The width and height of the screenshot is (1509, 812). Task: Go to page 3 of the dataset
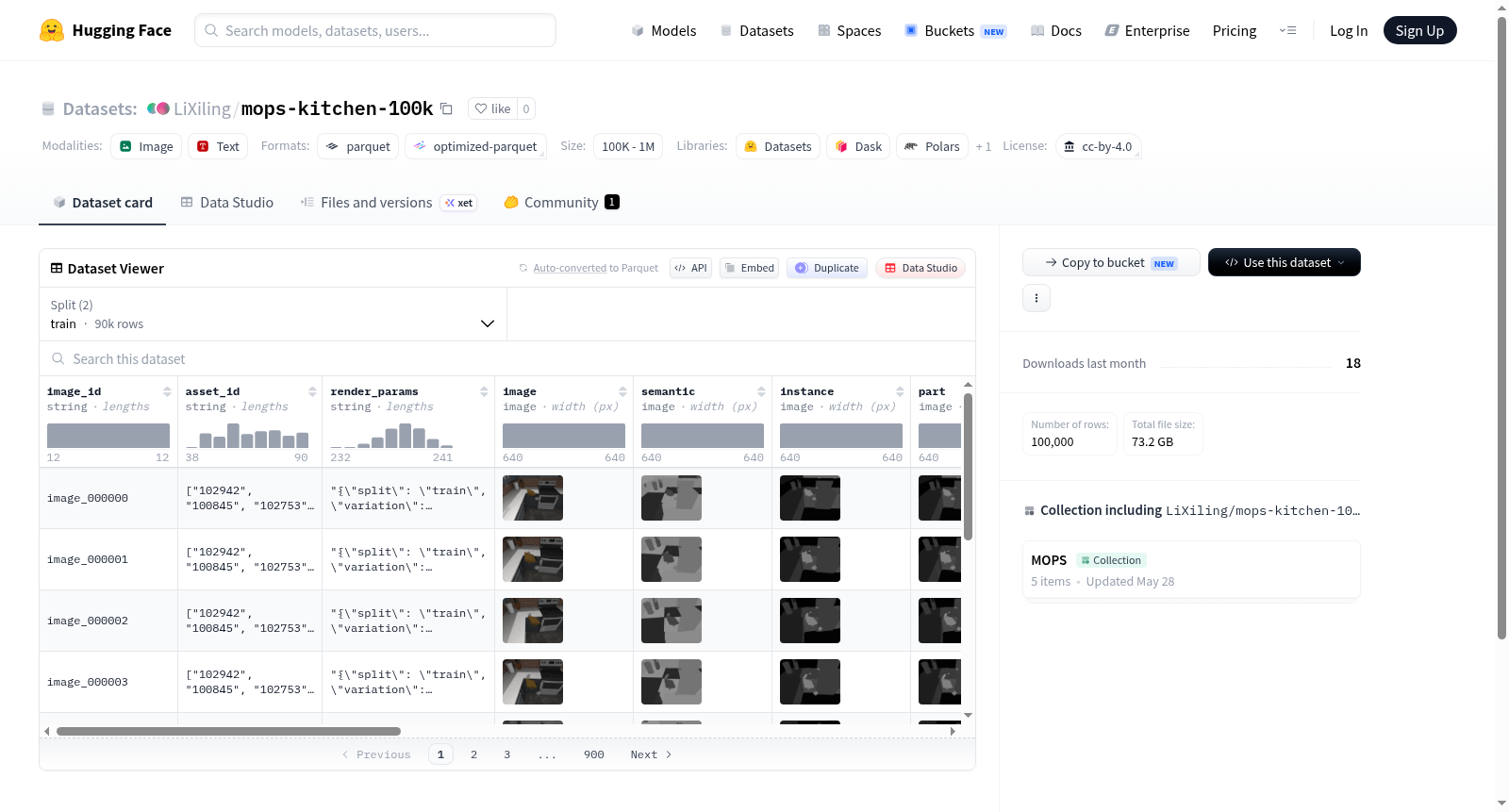507,754
